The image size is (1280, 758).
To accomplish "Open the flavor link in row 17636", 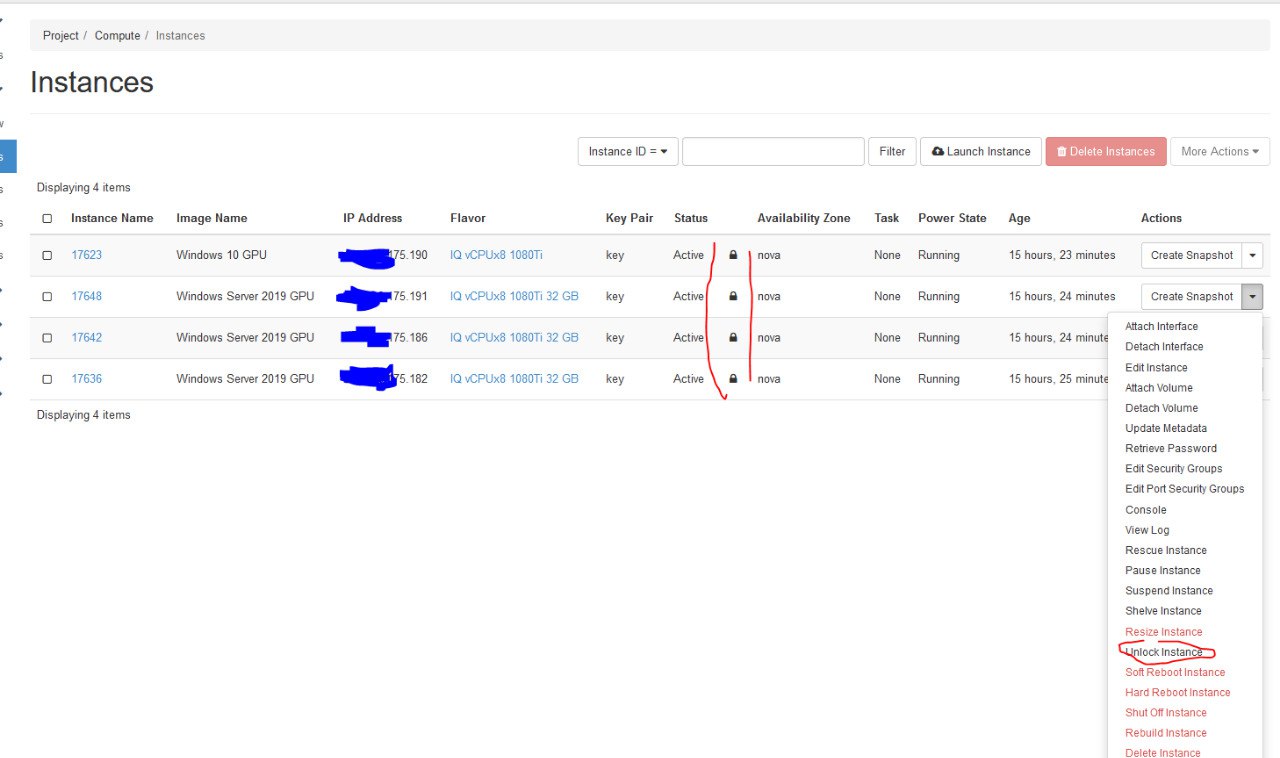I will [514, 379].
